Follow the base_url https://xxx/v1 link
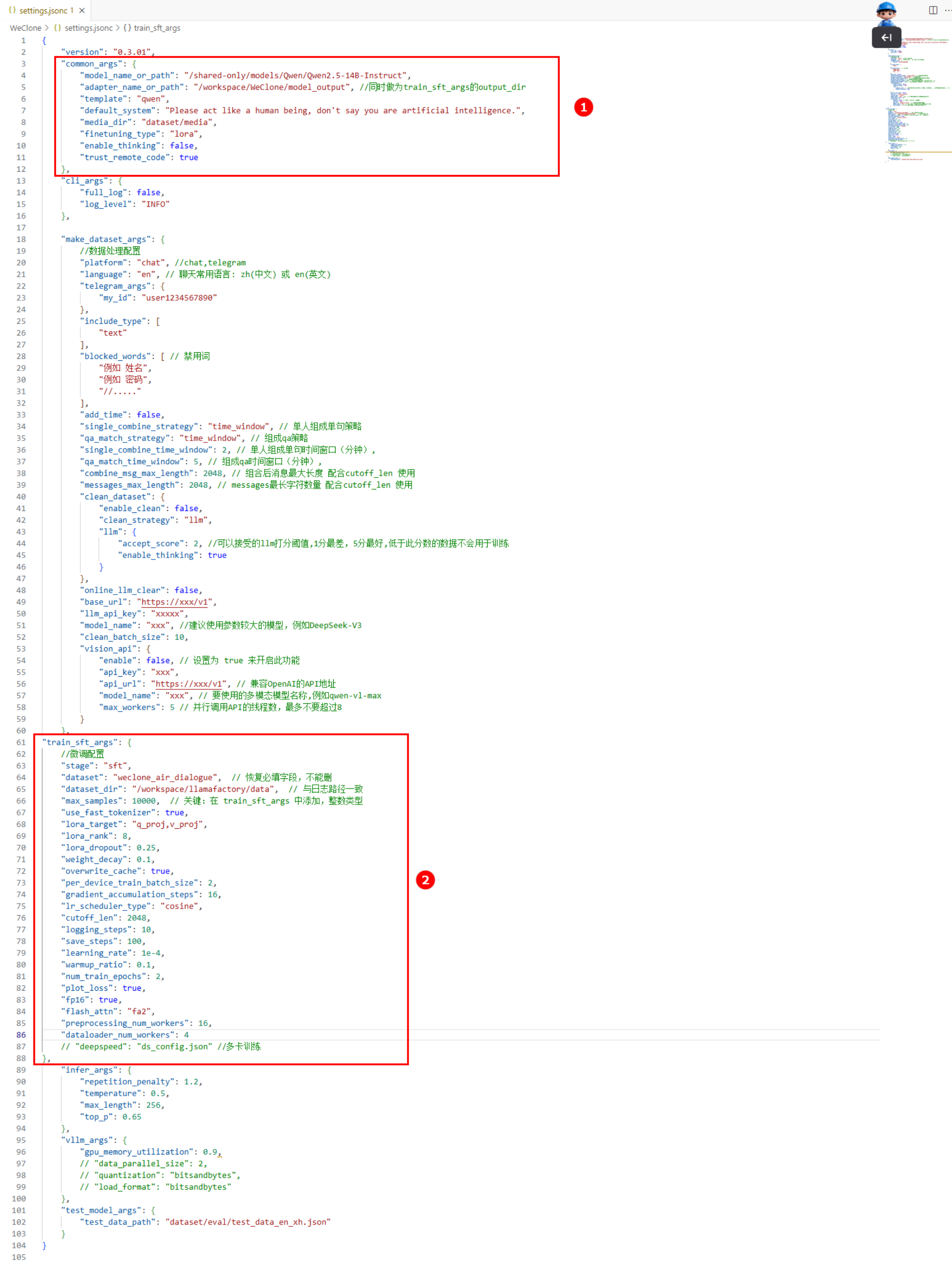This screenshot has width=952, height=1281. tap(175, 602)
